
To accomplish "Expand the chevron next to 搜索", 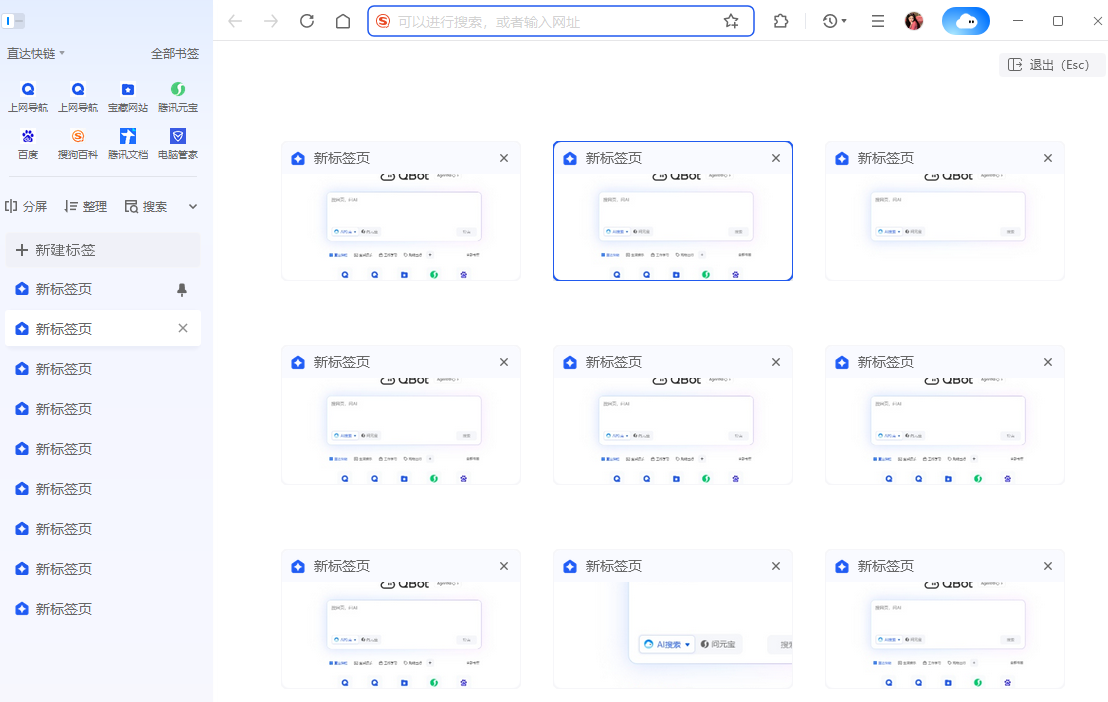I will click(x=191, y=206).
